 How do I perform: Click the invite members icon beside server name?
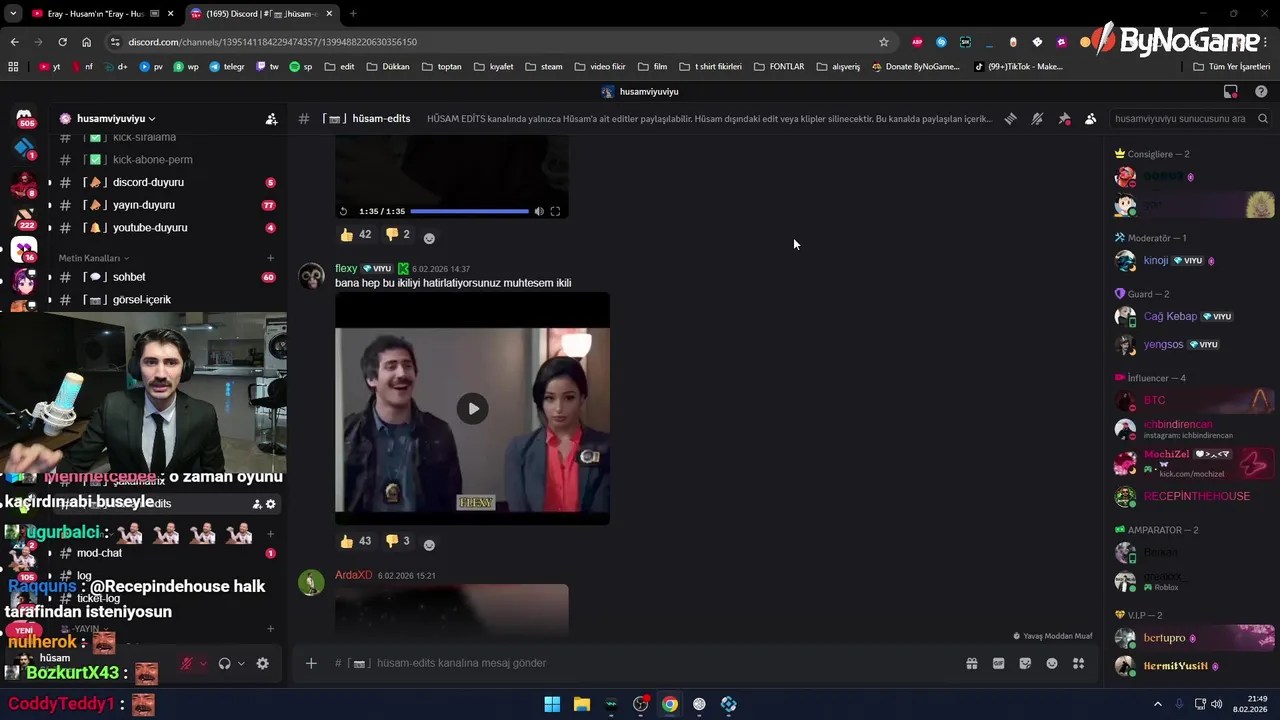(271, 118)
